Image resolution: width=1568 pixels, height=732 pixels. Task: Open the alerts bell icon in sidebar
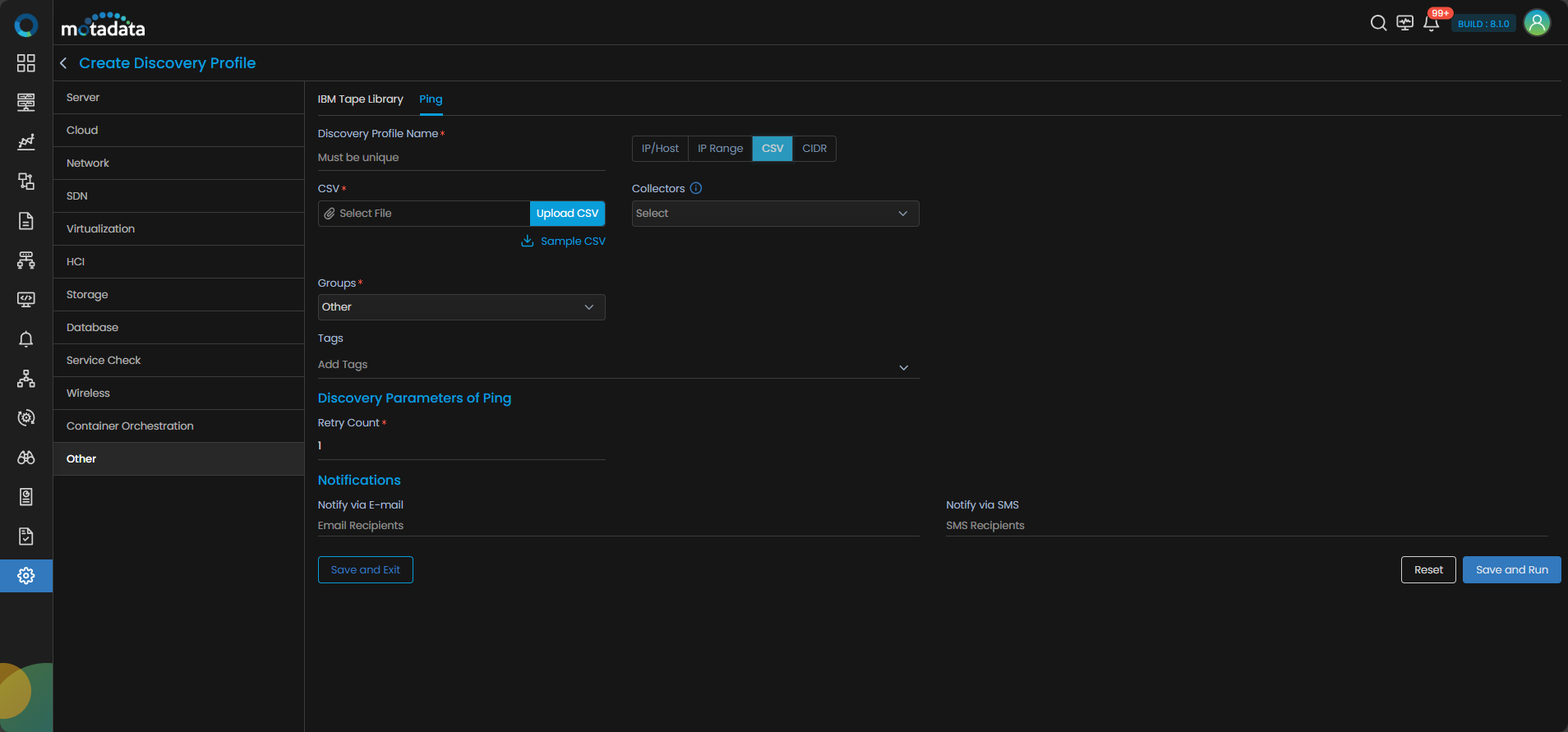pos(26,339)
